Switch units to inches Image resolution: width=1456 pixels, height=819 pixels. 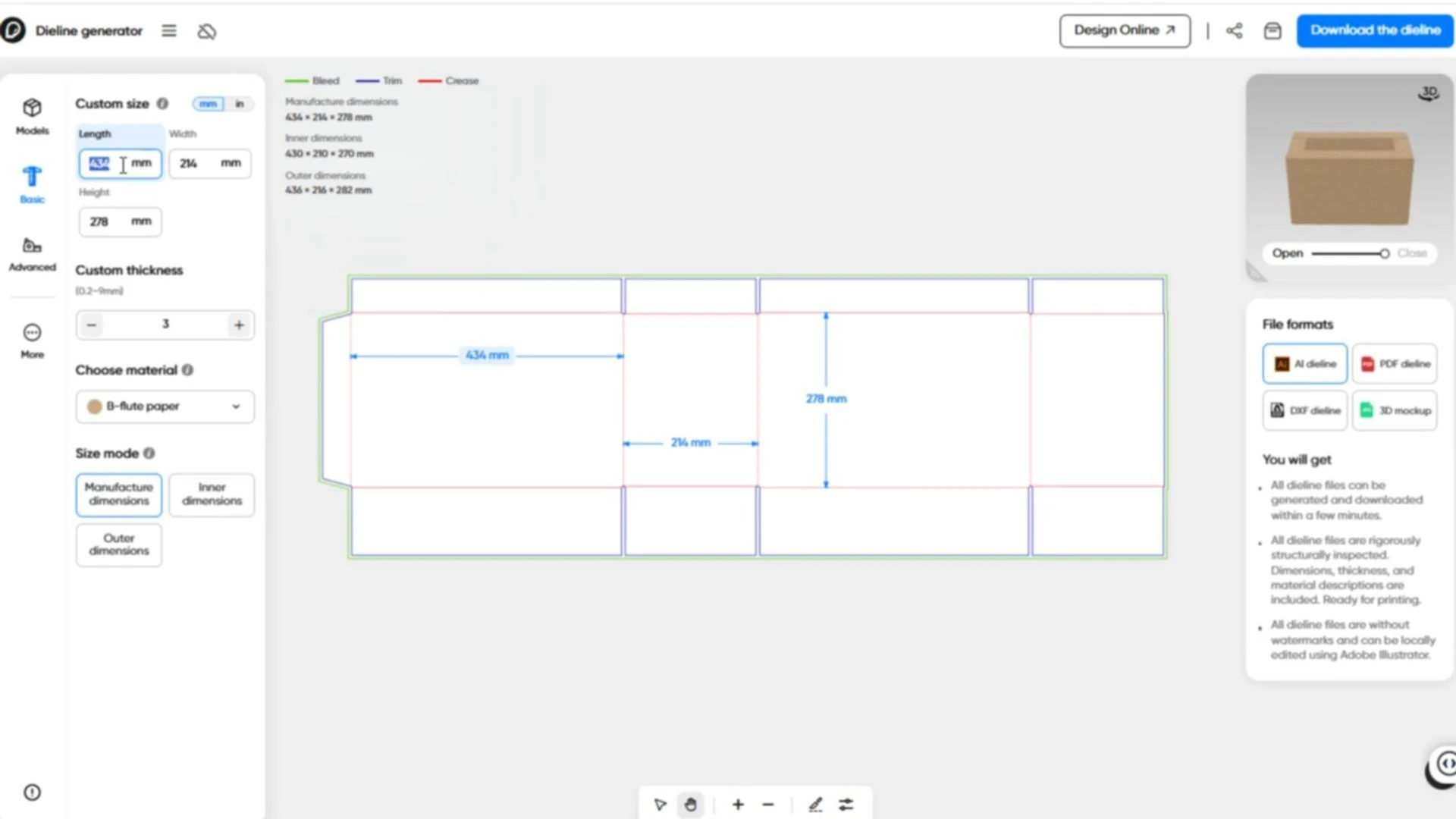240,104
